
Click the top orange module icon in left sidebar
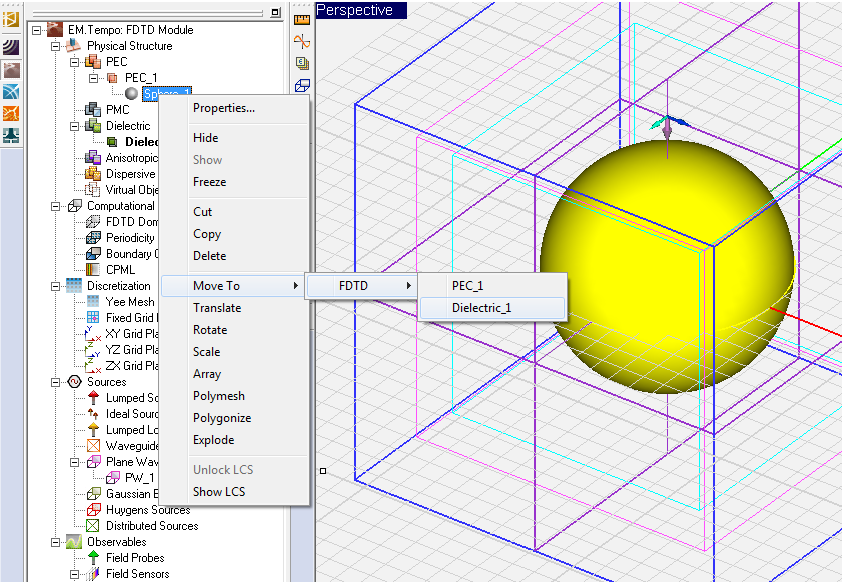tap(12, 19)
